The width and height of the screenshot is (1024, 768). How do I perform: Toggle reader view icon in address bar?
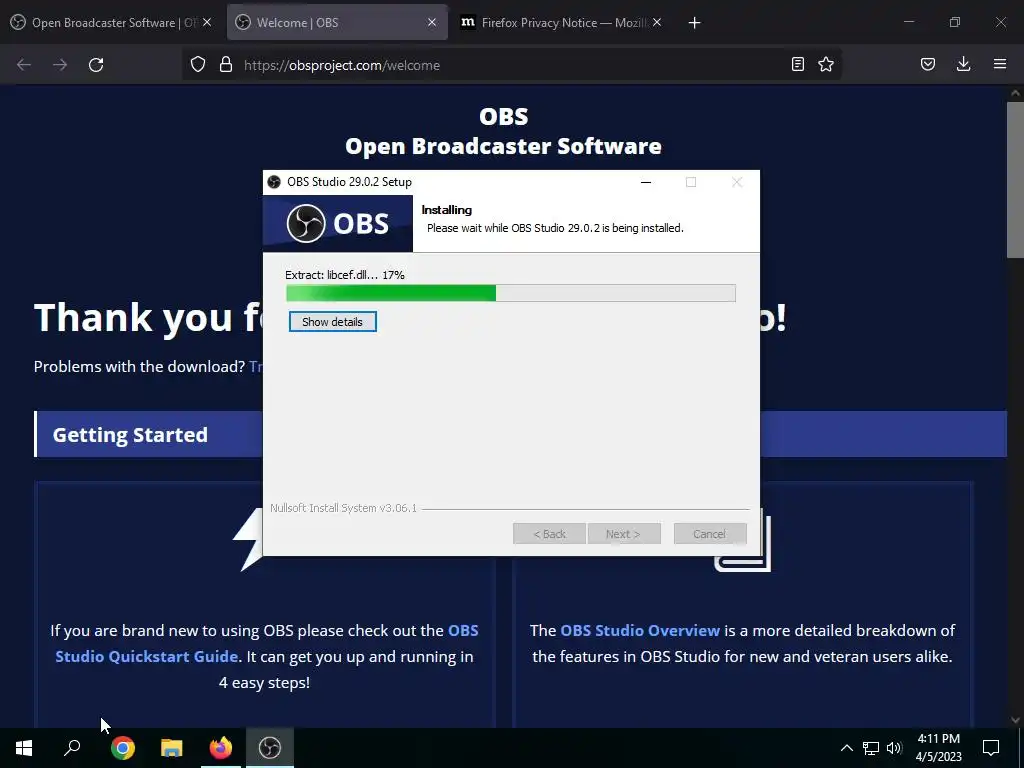(797, 64)
